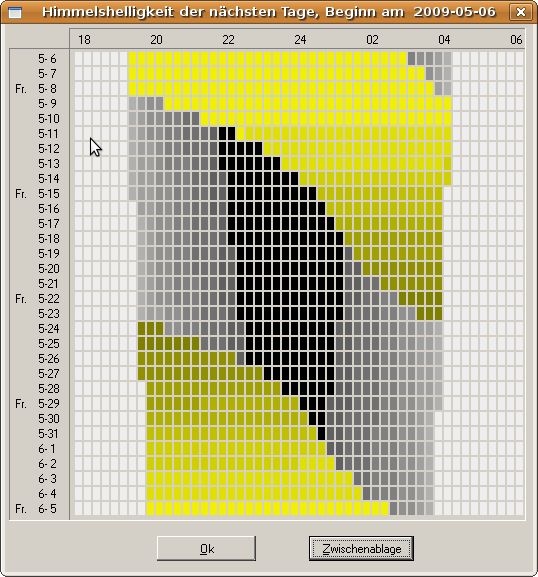This screenshot has height=577, width=538.
Task: Select the Fr. 5-15 date row label
Action: coord(37,194)
